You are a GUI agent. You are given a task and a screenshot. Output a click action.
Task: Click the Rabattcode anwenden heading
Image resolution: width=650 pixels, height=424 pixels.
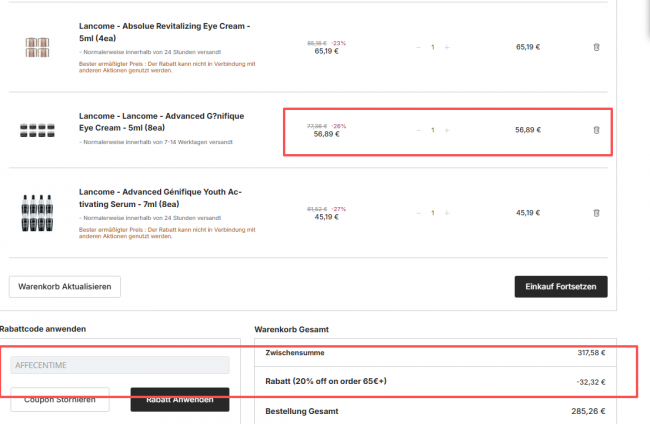point(43,329)
